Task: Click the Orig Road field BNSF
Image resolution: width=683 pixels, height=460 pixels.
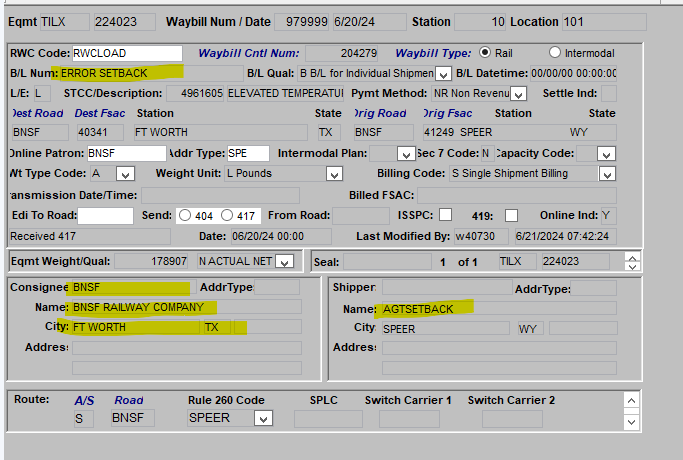Action: point(383,132)
